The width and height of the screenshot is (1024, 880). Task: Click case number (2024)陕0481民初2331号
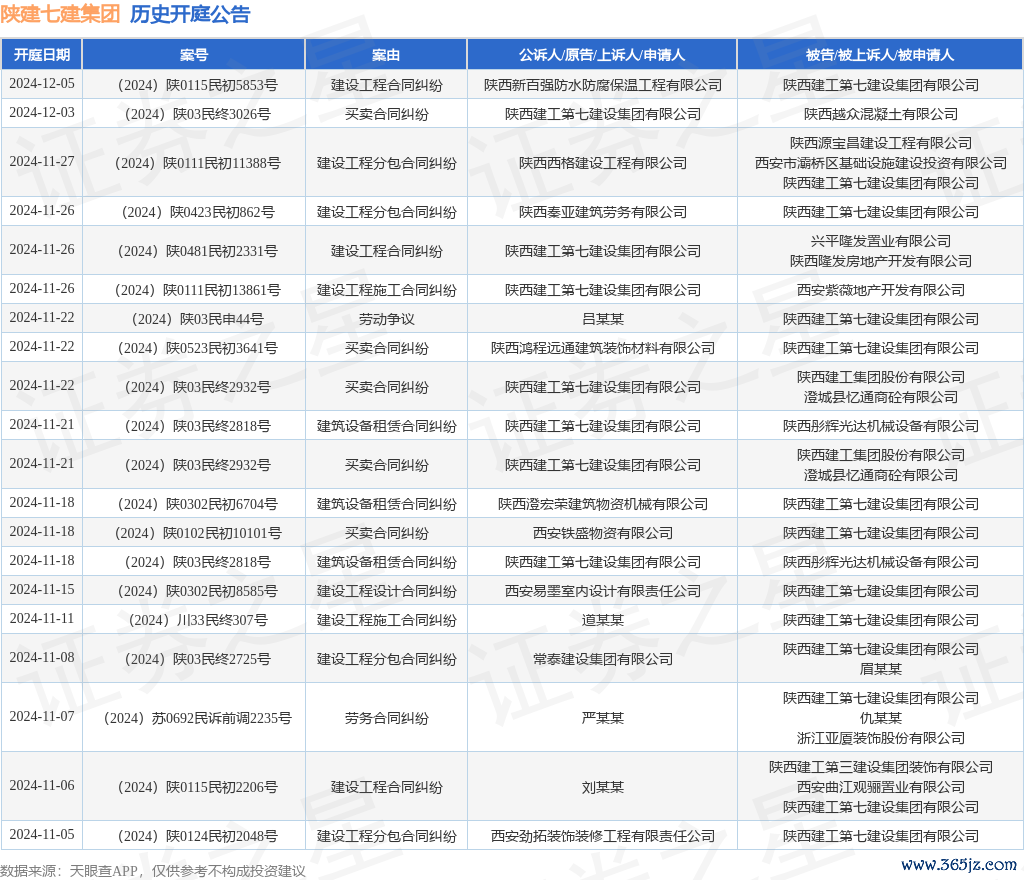click(x=197, y=251)
